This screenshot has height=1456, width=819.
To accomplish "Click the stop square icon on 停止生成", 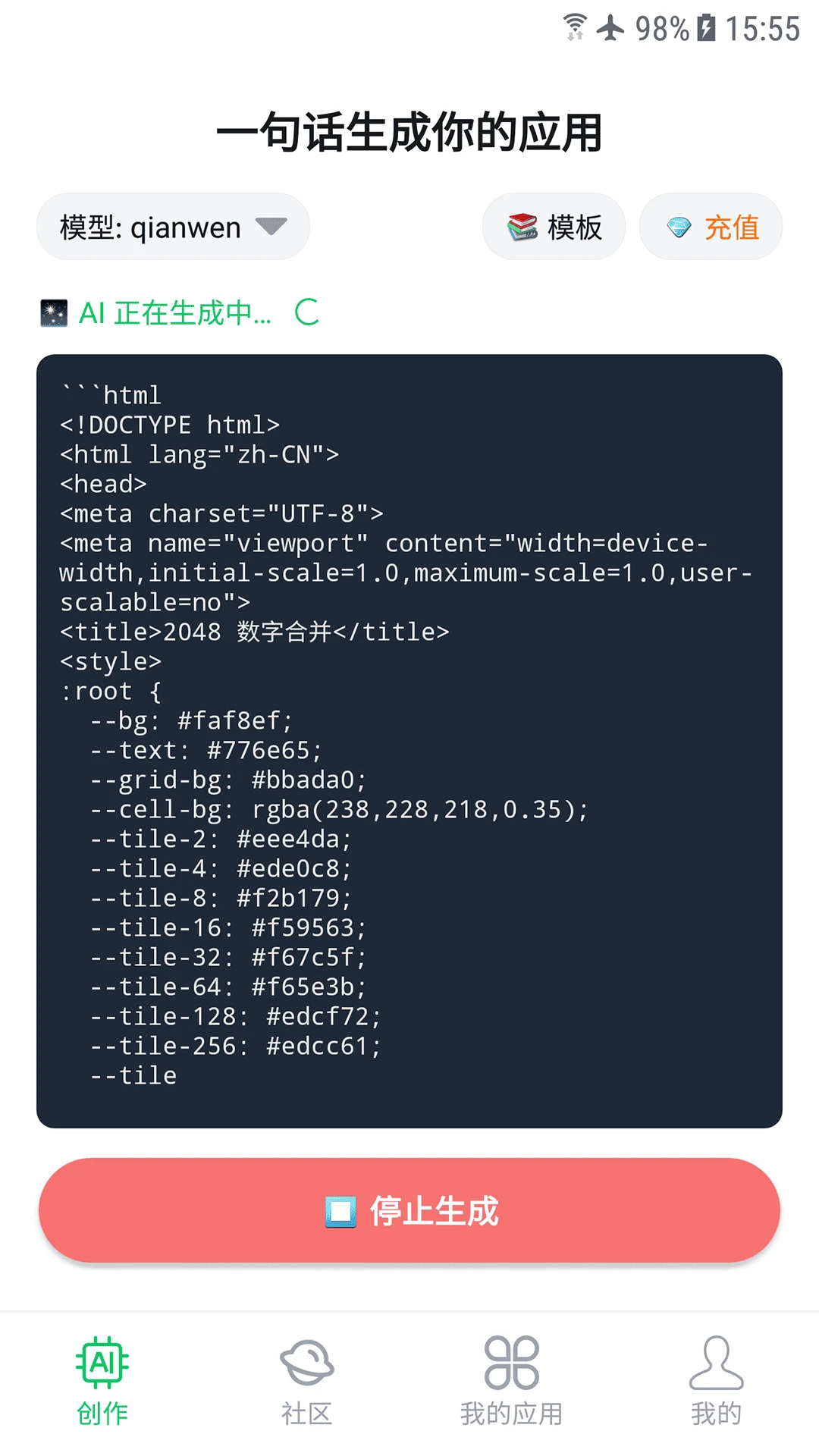I will [340, 1211].
